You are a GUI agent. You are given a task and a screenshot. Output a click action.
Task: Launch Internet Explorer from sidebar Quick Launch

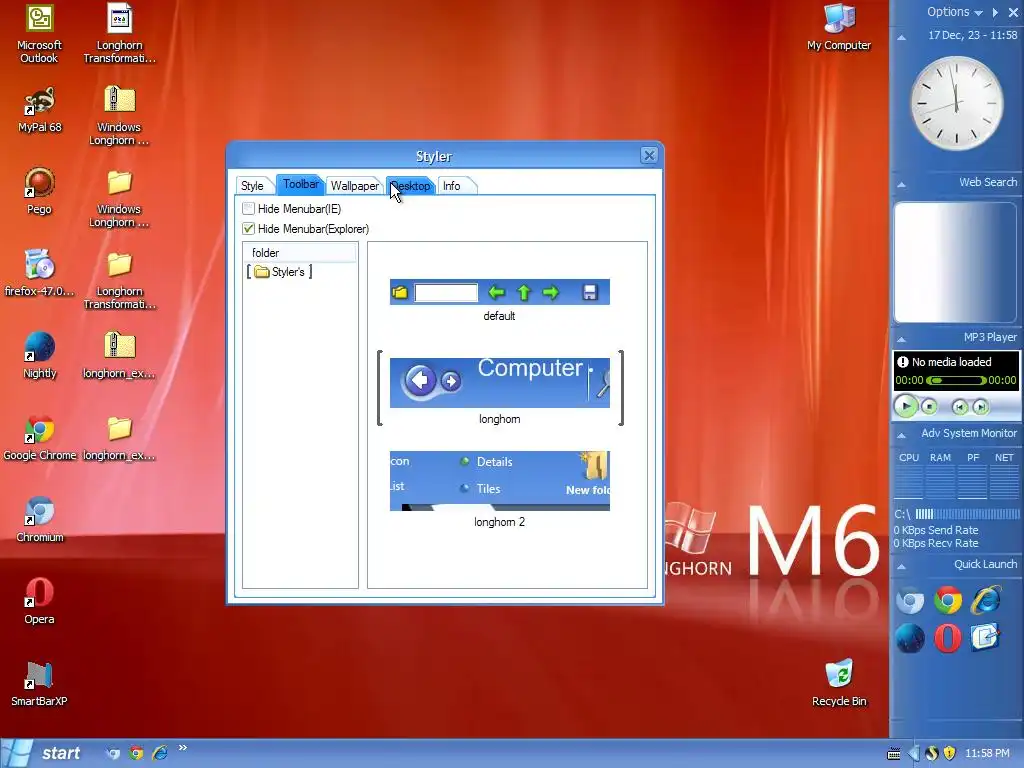point(985,601)
